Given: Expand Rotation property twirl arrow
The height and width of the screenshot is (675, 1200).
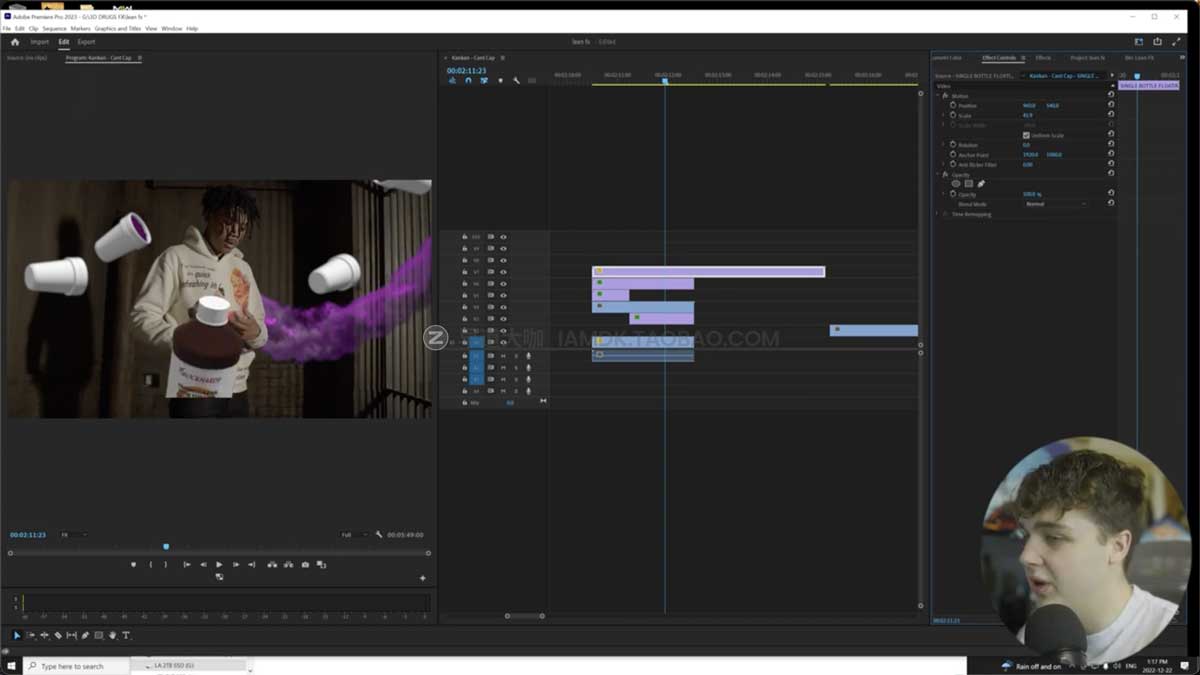Looking at the screenshot, I should tap(943, 145).
